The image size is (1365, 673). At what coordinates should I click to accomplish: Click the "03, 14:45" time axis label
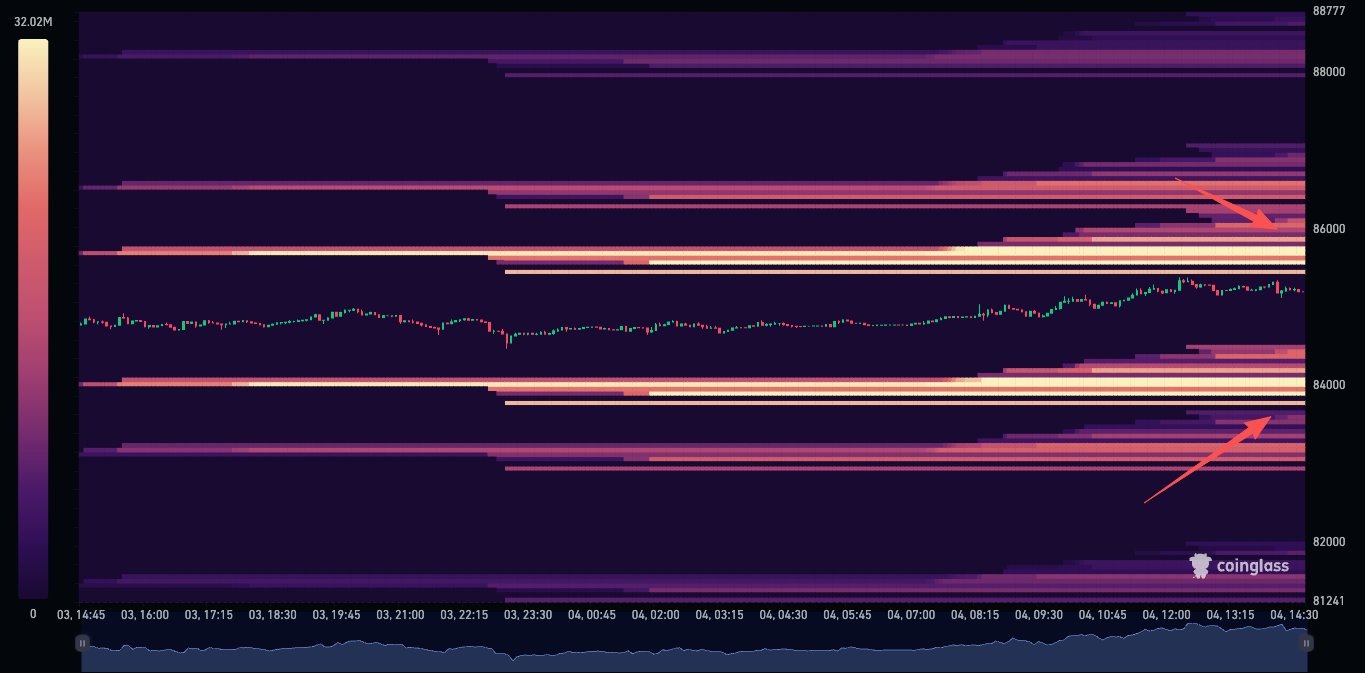81,614
